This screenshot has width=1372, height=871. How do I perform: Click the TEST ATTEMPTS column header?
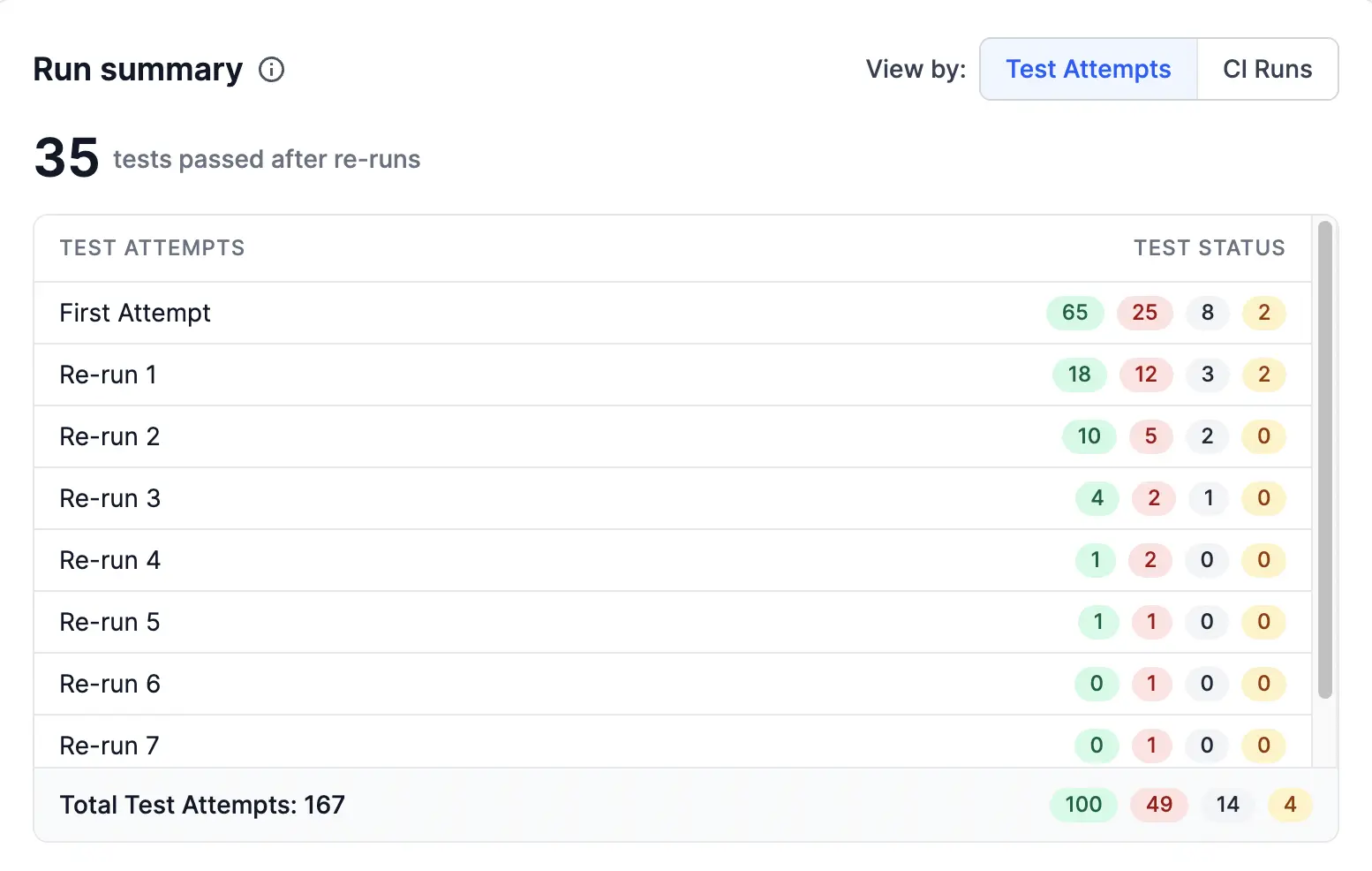click(152, 248)
